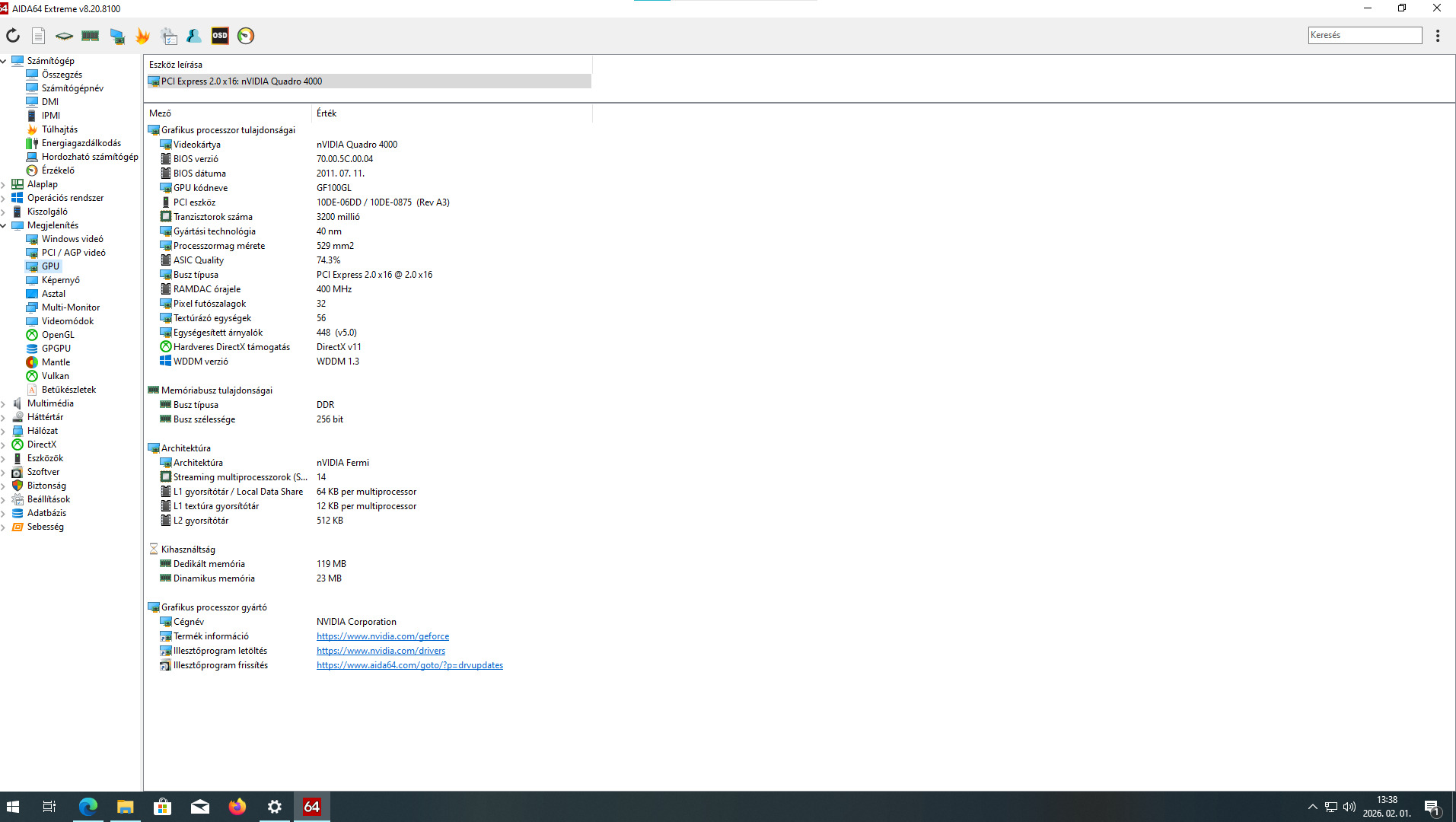Open the aida64.com driver updates link
The image size is (1456, 822).
point(409,665)
